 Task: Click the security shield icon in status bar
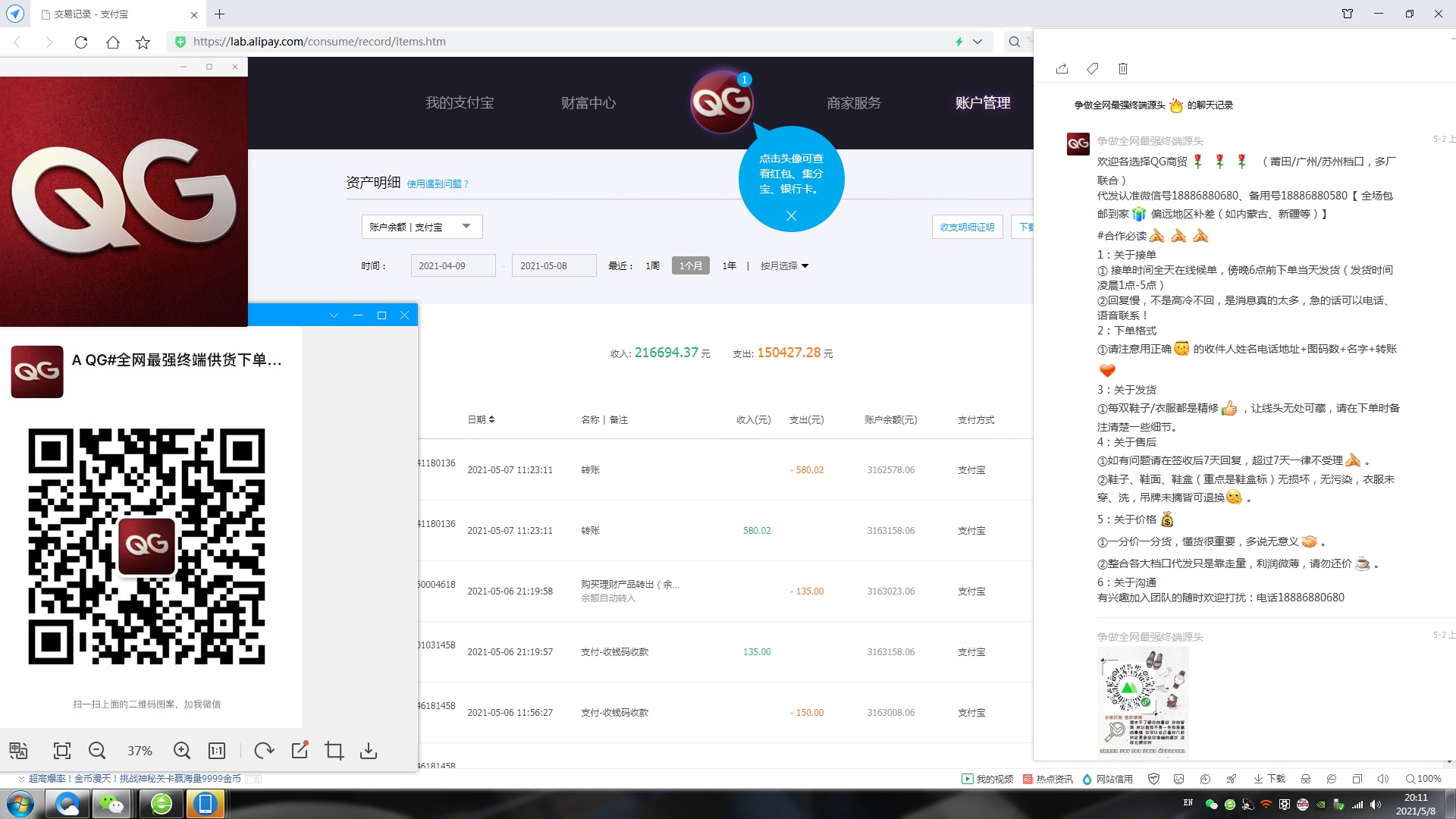[1154, 779]
